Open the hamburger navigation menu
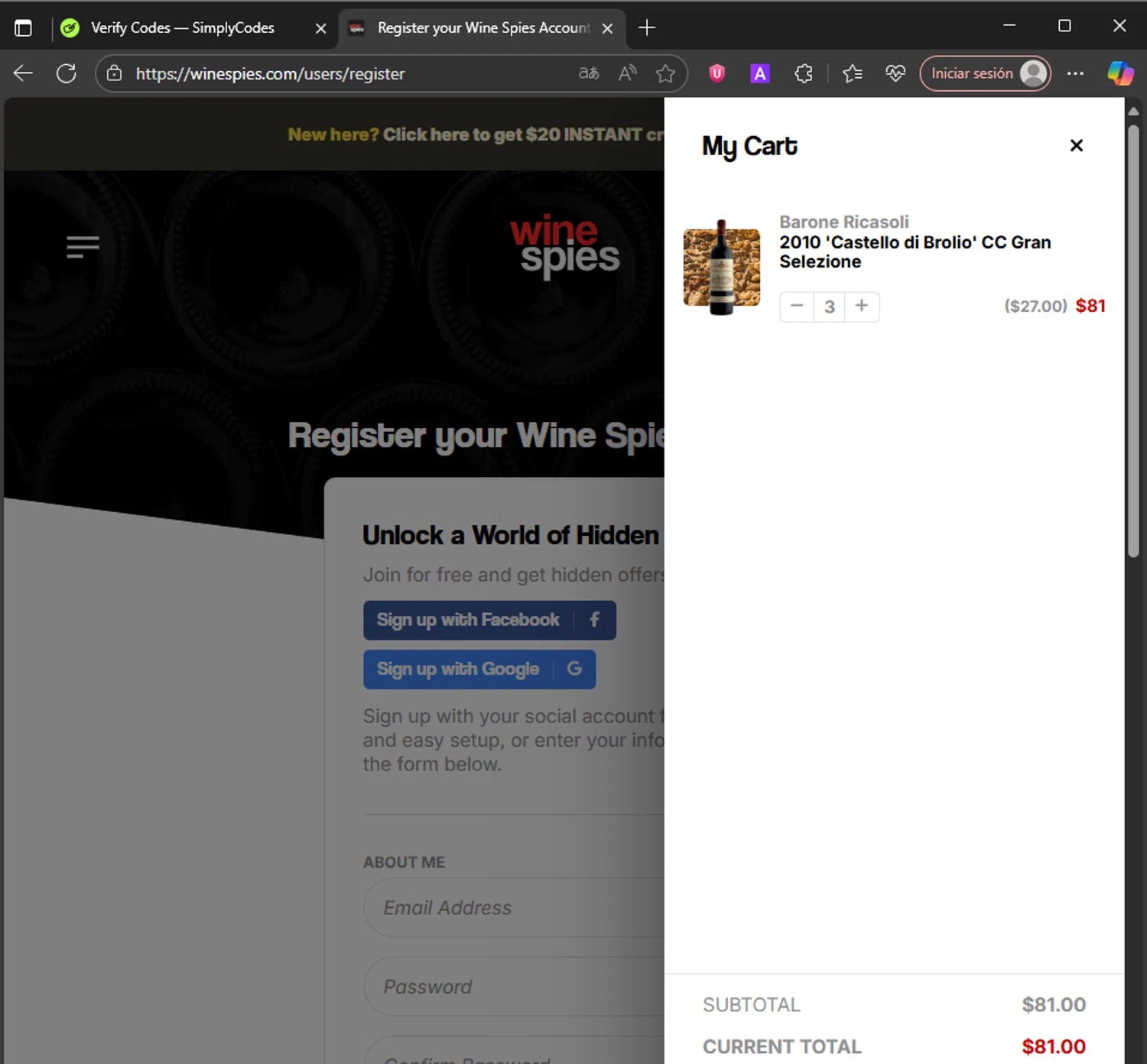1147x1064 pixels. 83,246
